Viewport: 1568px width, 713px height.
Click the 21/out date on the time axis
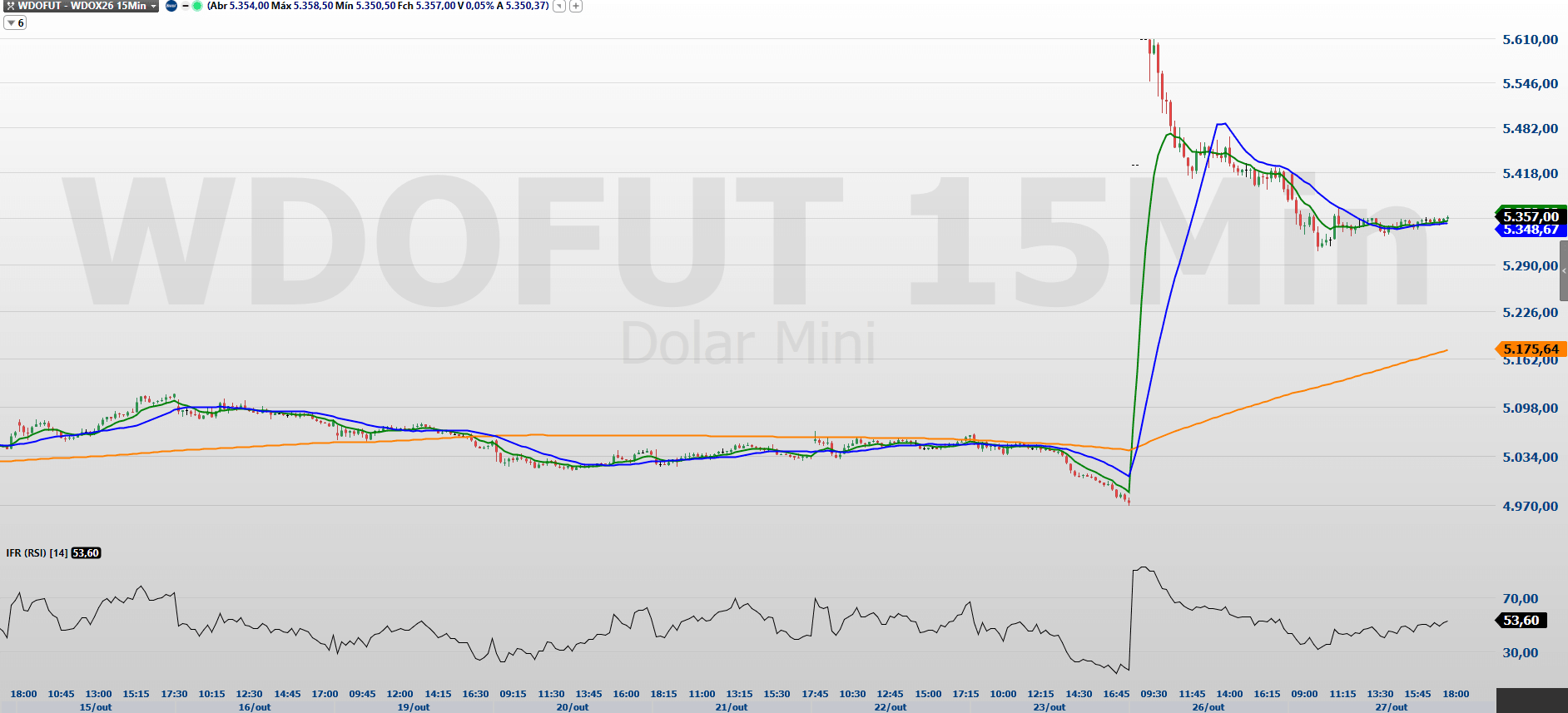click(732, 707)
